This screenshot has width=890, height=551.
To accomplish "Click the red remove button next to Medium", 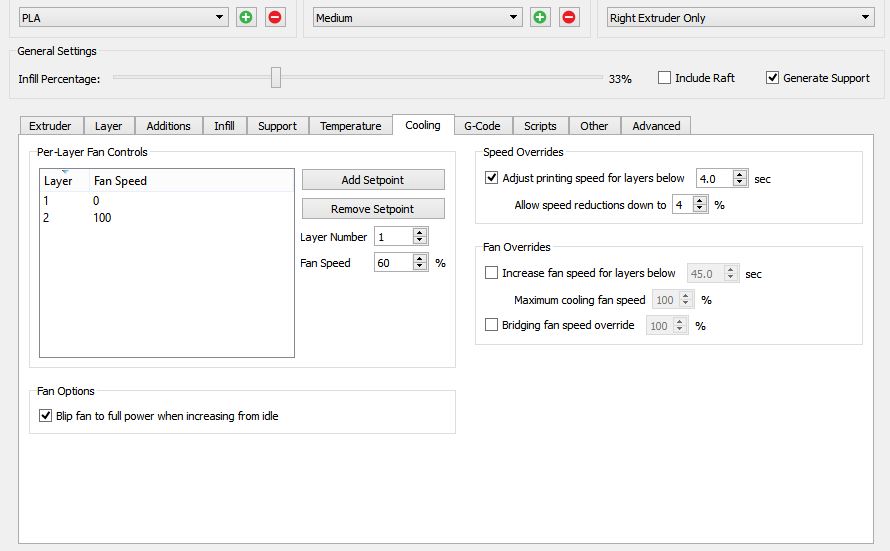I will (569, 17).
